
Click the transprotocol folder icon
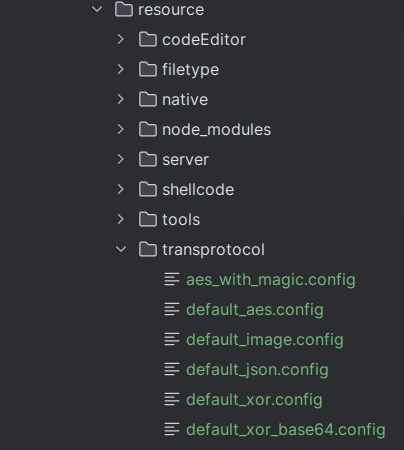148,249
